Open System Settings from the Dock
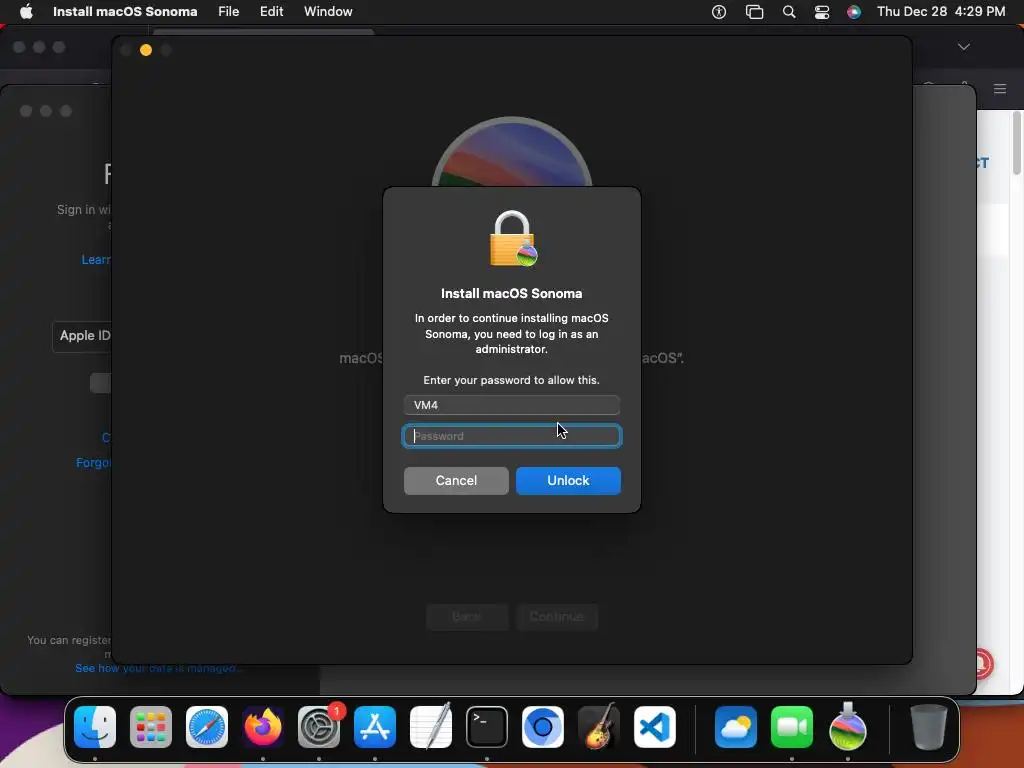The image size is (1024, 768). (319, 726)
